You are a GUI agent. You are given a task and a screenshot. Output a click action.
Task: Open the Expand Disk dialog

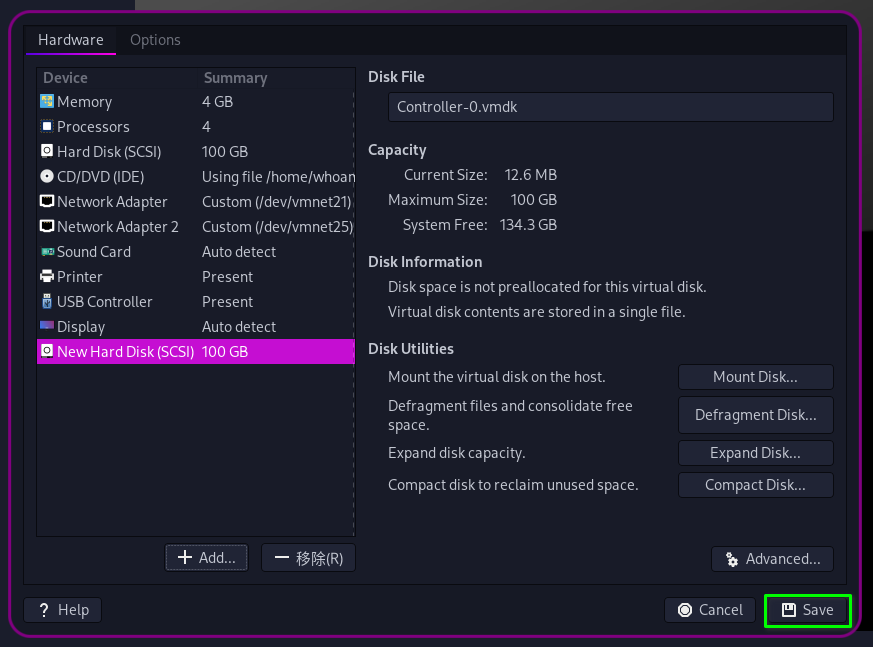tap(755, 453)
